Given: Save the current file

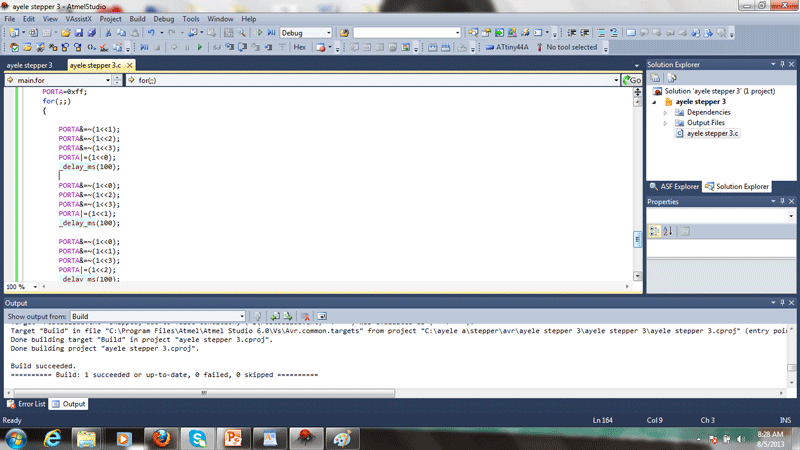Looking at the screenshot, I should [x=79, y=33].
